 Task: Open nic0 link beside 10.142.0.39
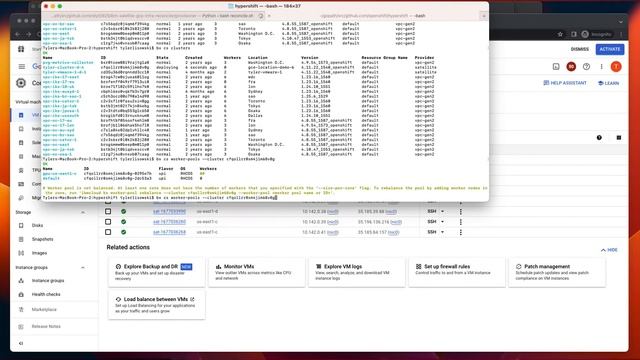click(x=333, y=222)
